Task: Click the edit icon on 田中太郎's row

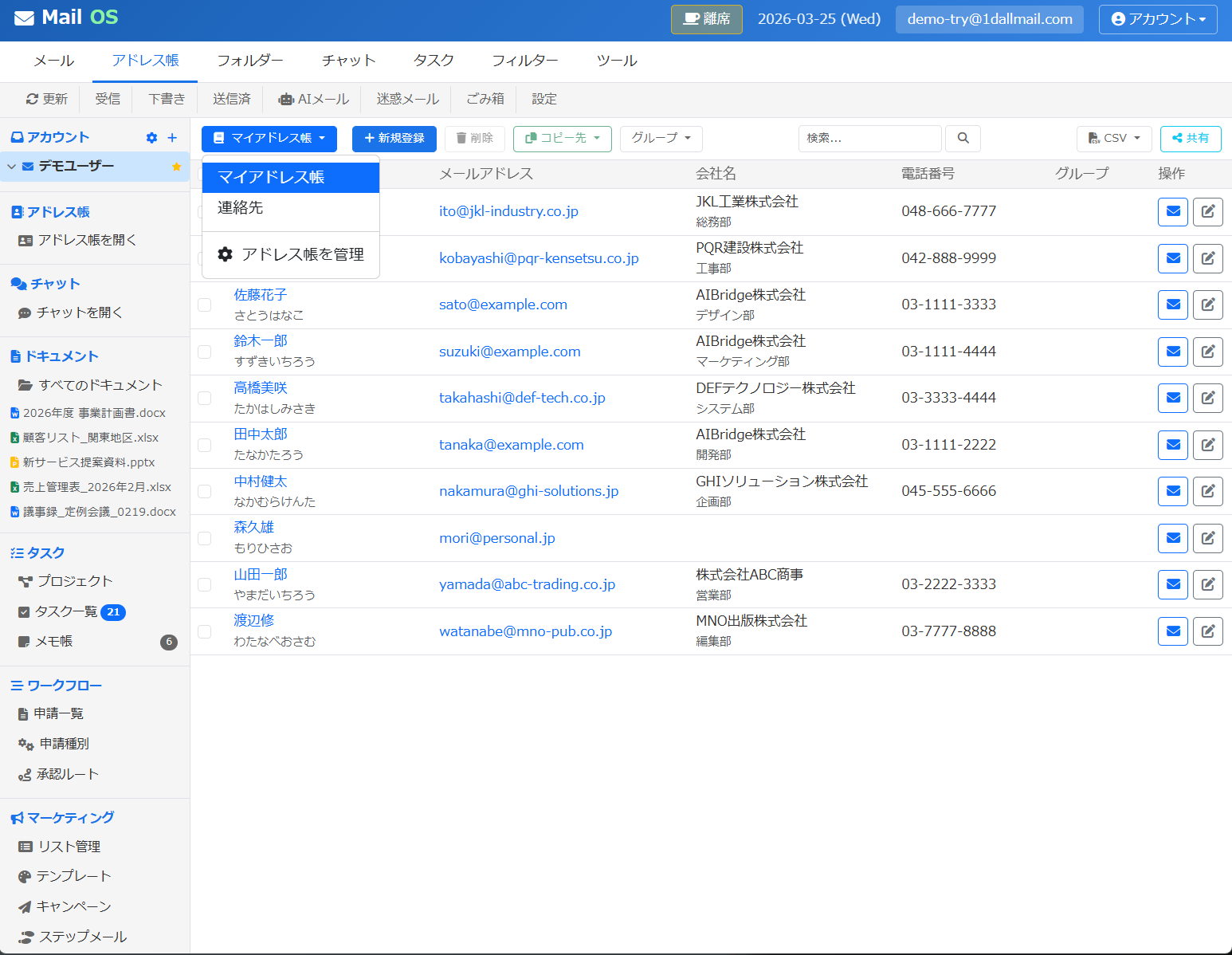Action: click(1207, 445)
